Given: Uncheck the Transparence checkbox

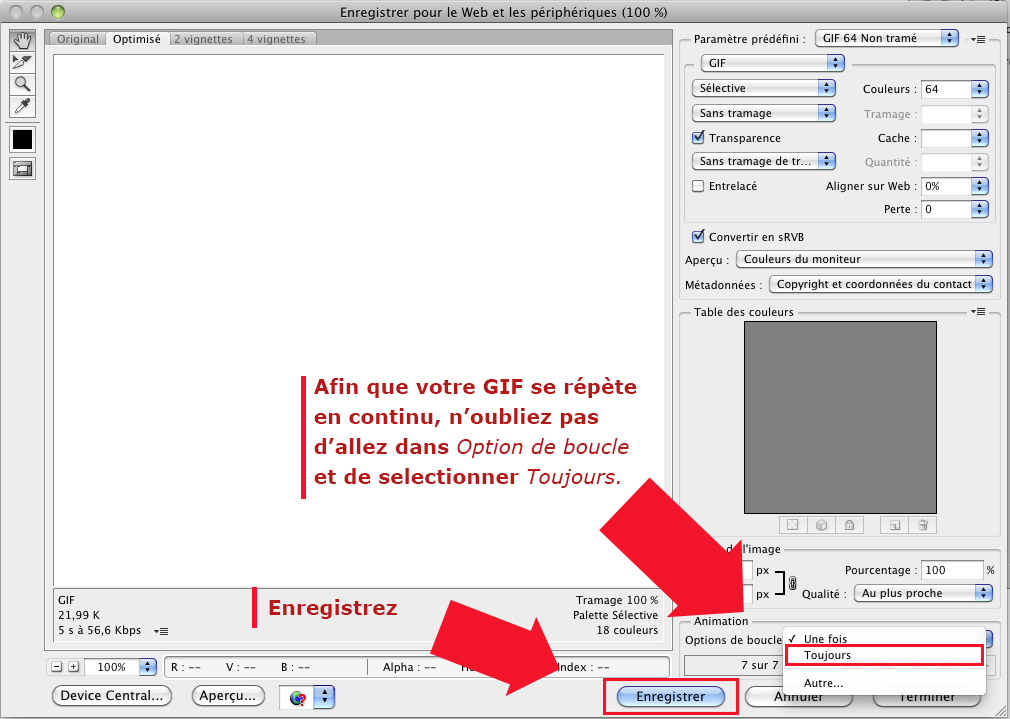Looking at the screenshot, I should (699, 138).
